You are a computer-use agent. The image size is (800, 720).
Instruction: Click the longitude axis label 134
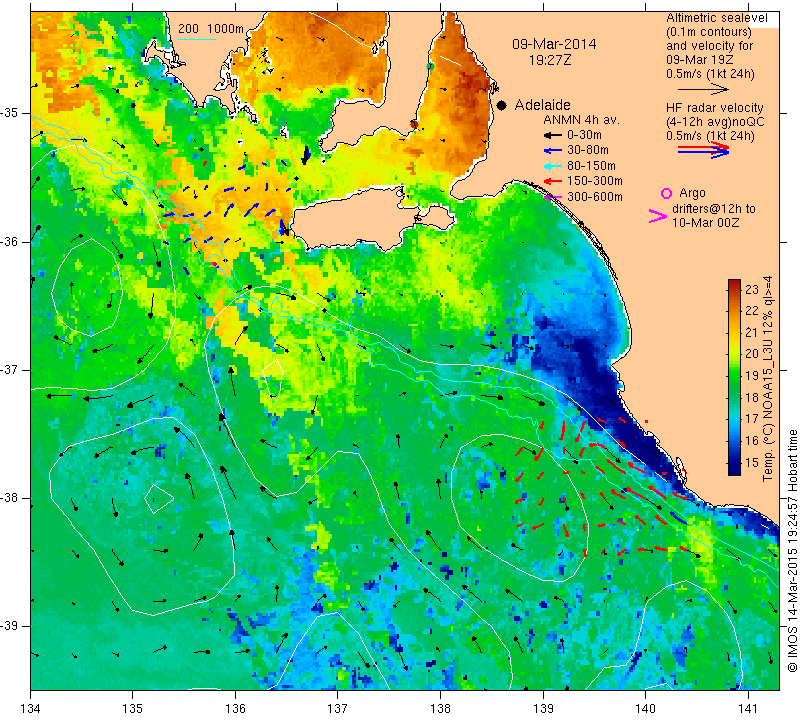point(31,709)
